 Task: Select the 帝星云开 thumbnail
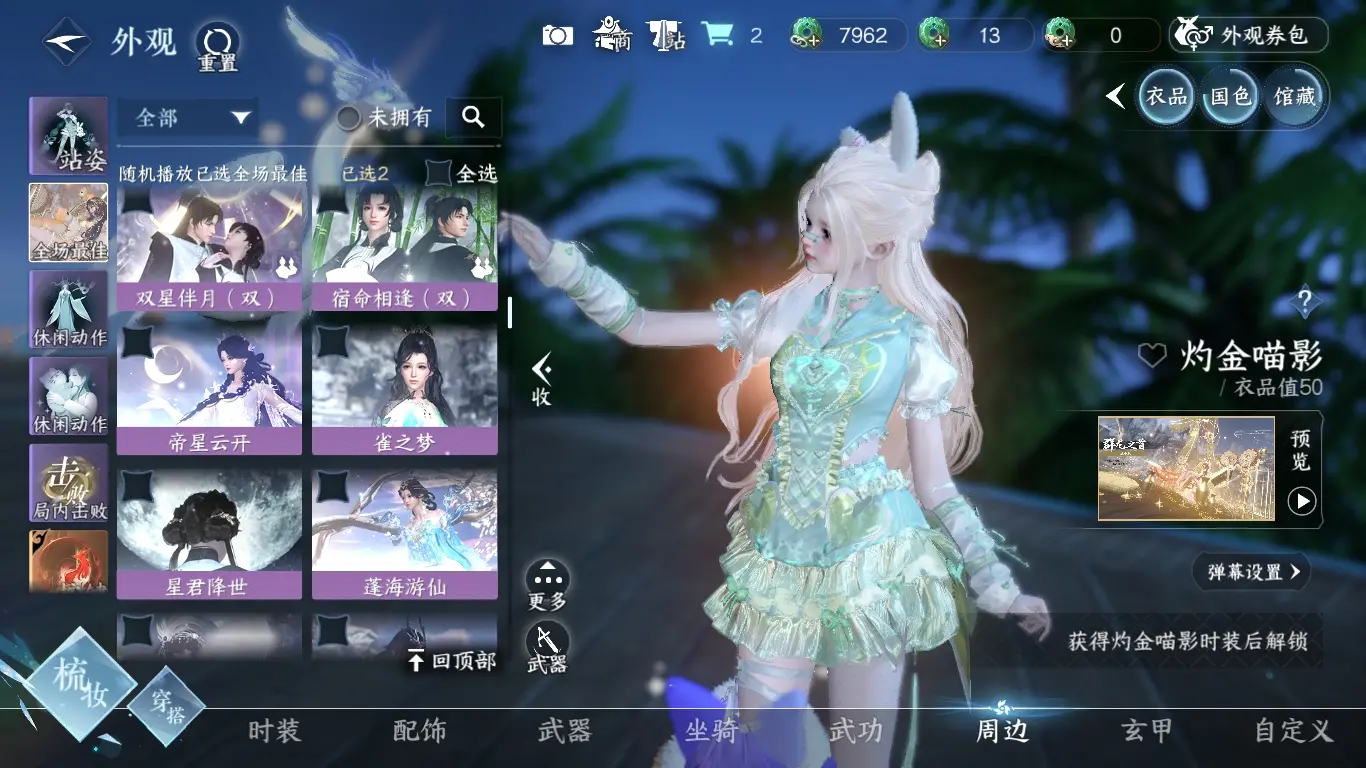pos(209,390)
